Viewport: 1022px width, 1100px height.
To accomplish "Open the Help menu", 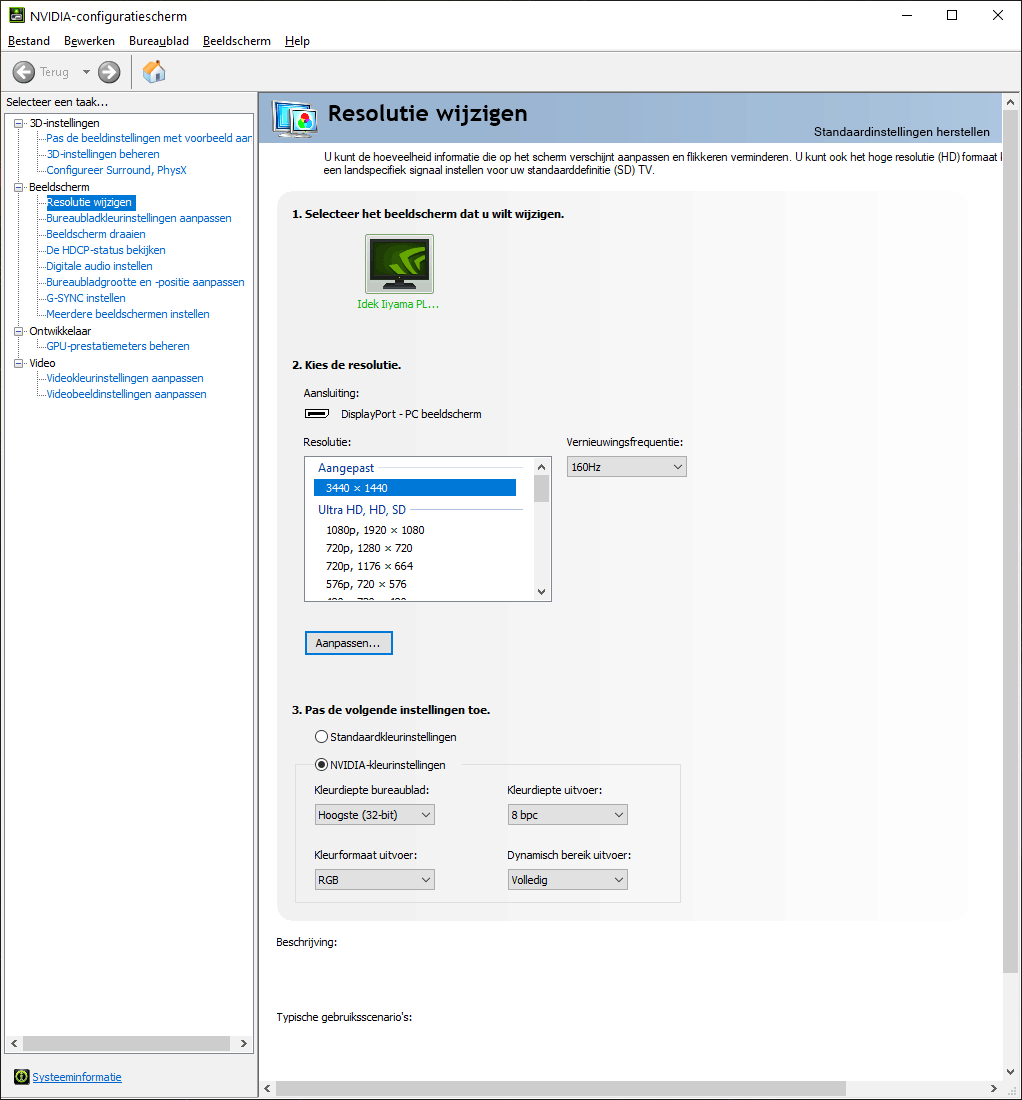I will (297, 41).
